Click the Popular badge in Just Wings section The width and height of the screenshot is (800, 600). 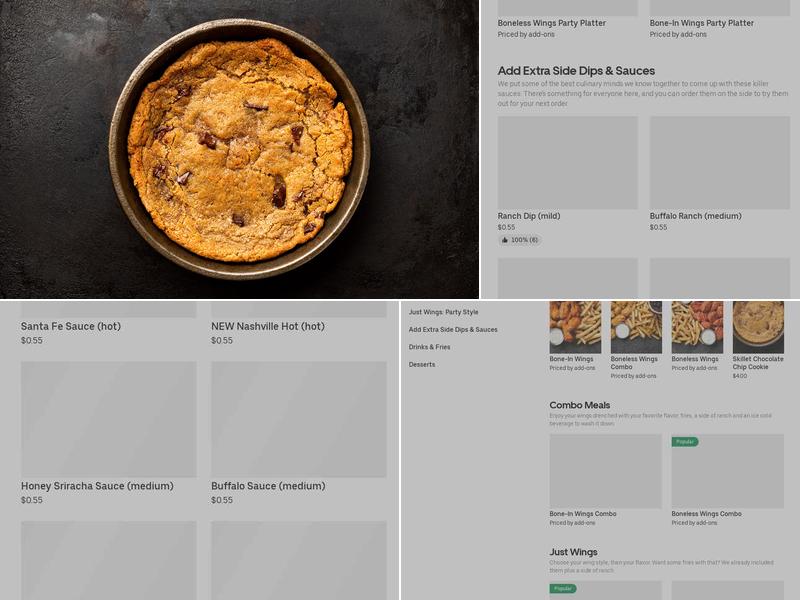tap(563, 588)
